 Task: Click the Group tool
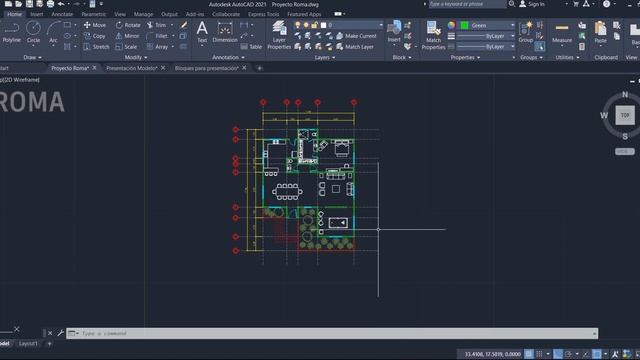526,32
